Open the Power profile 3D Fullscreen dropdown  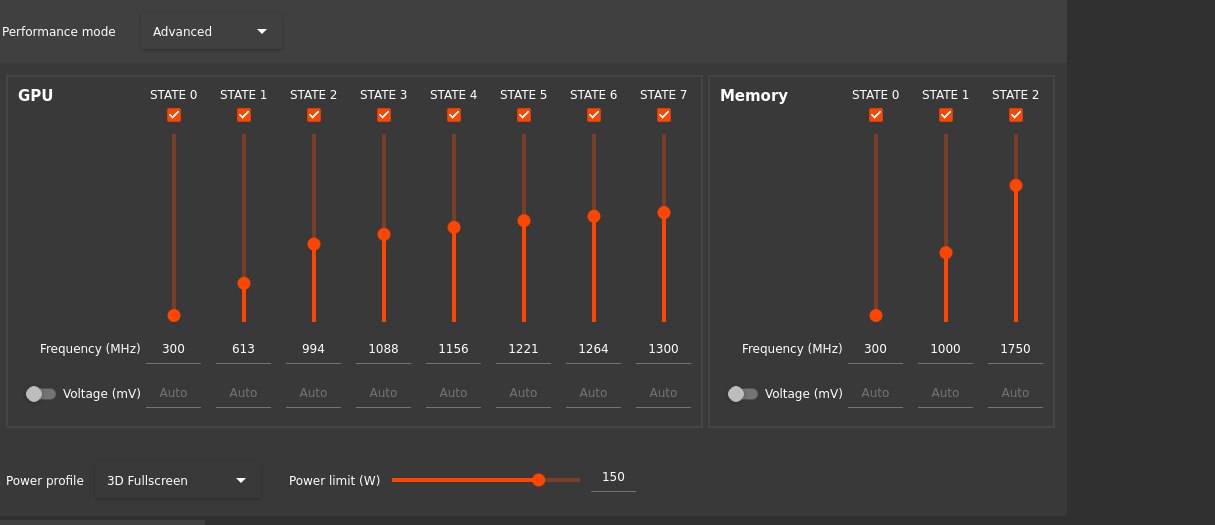(x=178, y=480)
